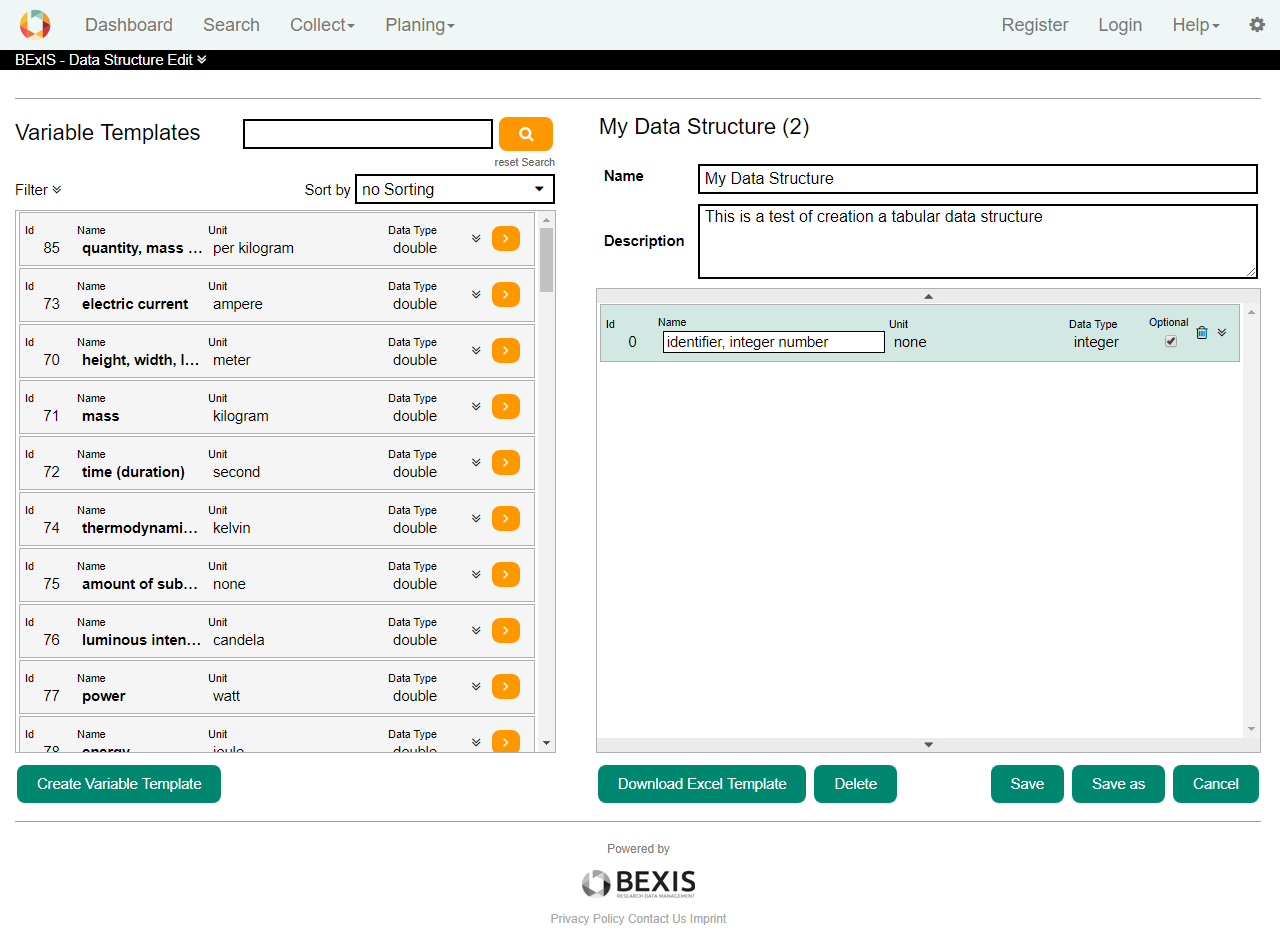Image resolution: width=1280 pixels, height=934 pixels.
Task: Open the Dashboard menu item
Action: tap(129, 25)
